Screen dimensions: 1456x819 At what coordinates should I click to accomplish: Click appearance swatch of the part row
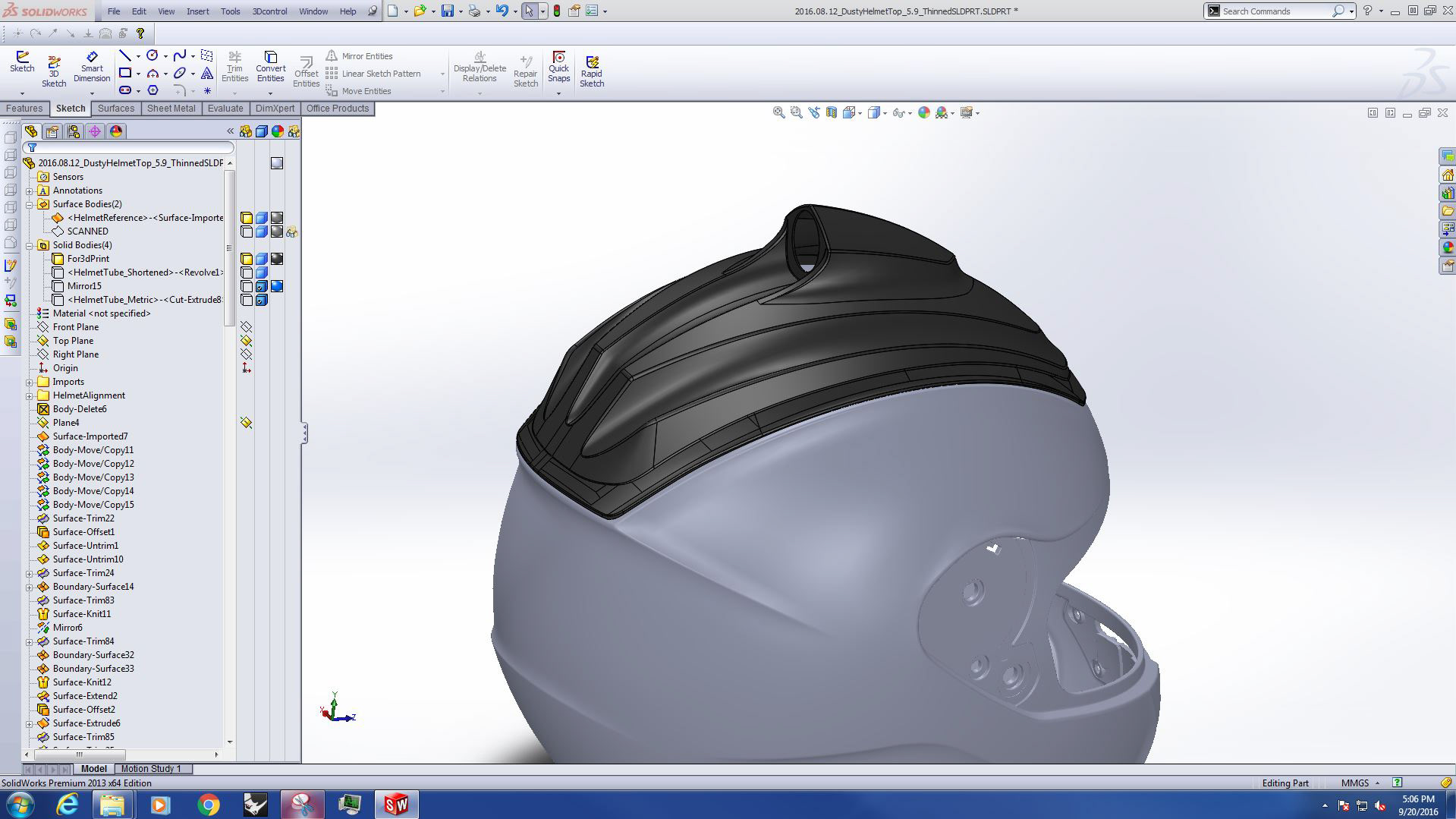click(x=277, y=163)
